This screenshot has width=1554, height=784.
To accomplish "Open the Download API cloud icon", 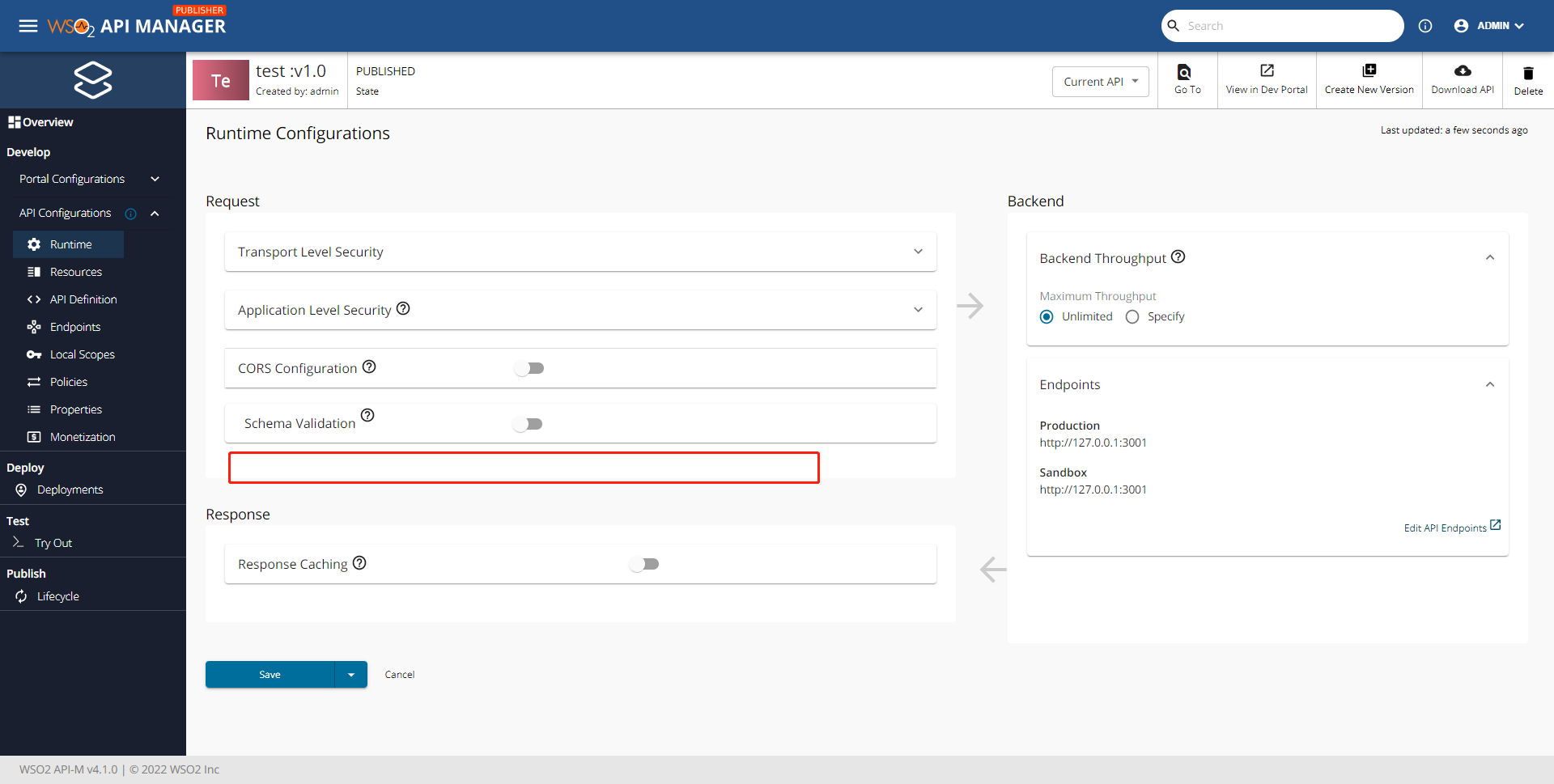I will [1462, 70].
